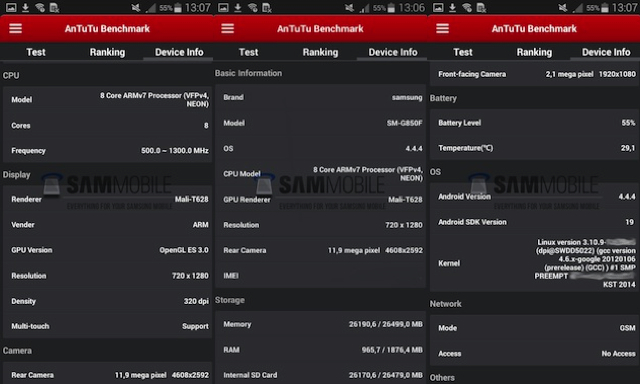Open hamburger menu in right AnTuTu screen
The width and height of the screenshot is (640, 384).
tap(442, 28)
